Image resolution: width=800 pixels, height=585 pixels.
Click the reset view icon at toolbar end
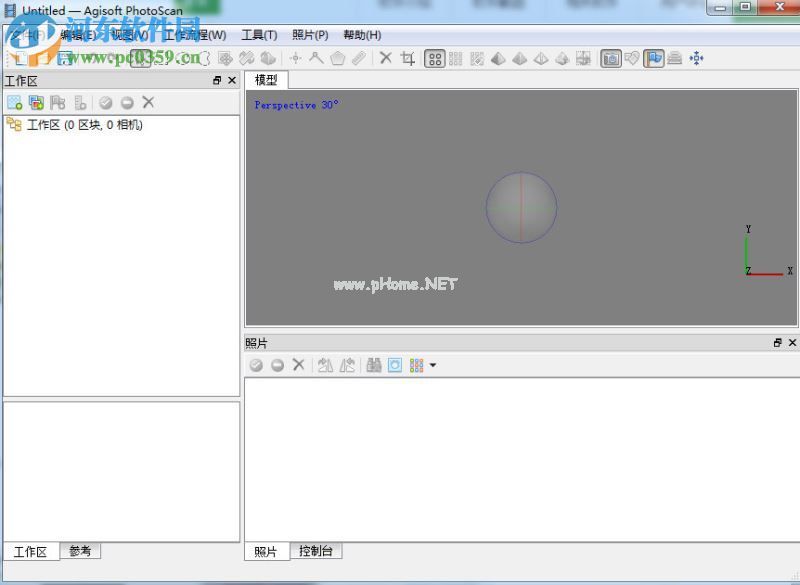tap(696, 59)
